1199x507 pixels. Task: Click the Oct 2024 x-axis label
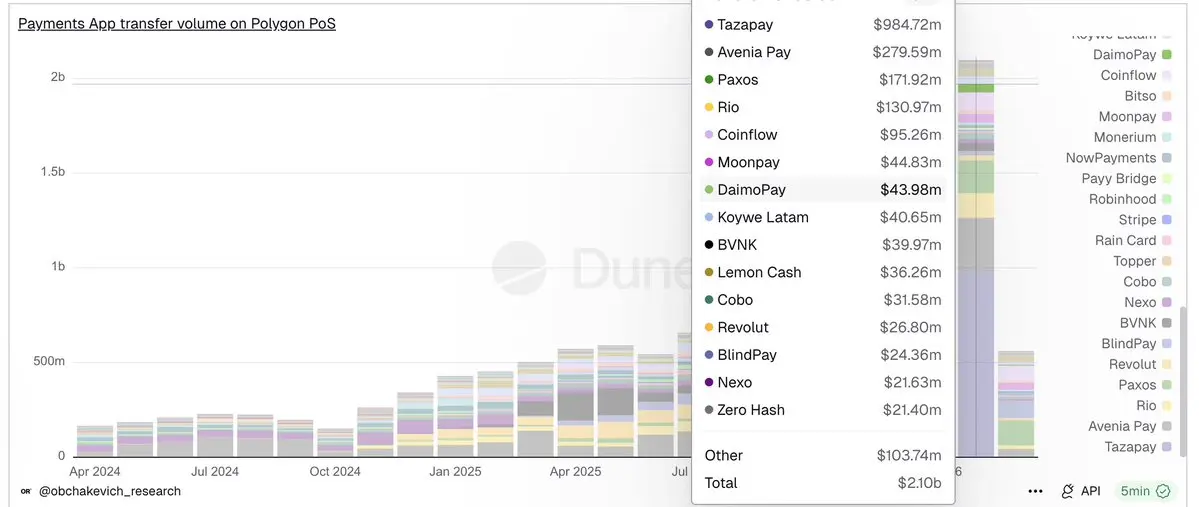tap(335, 472)
